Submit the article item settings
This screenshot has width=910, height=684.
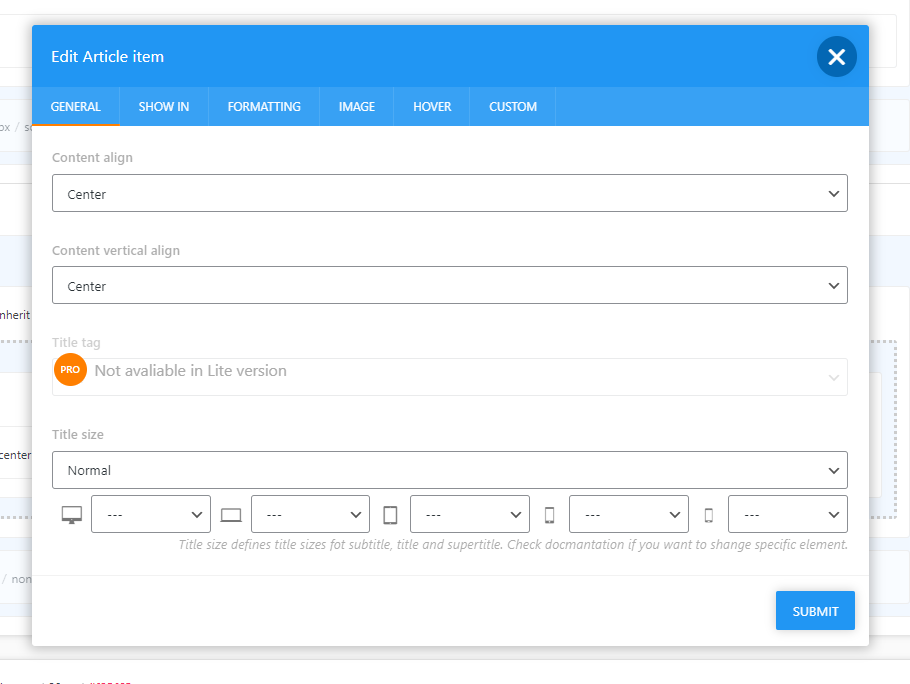815,611
